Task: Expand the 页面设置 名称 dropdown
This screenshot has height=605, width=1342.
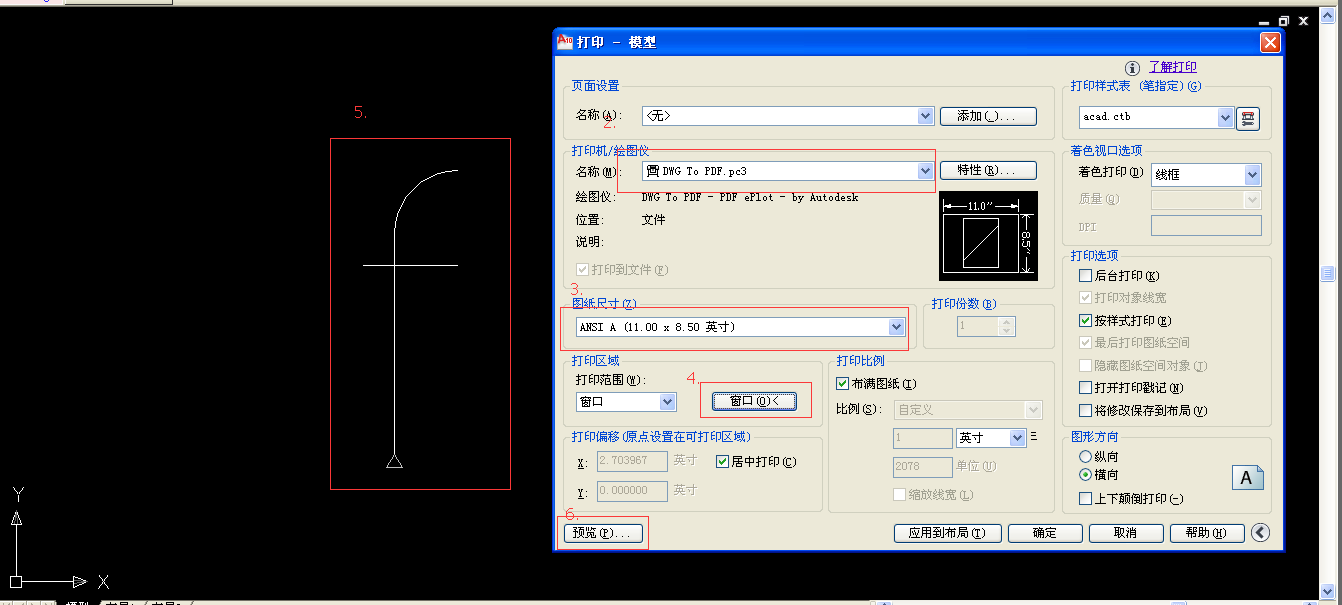Action: tap(925, 116)
